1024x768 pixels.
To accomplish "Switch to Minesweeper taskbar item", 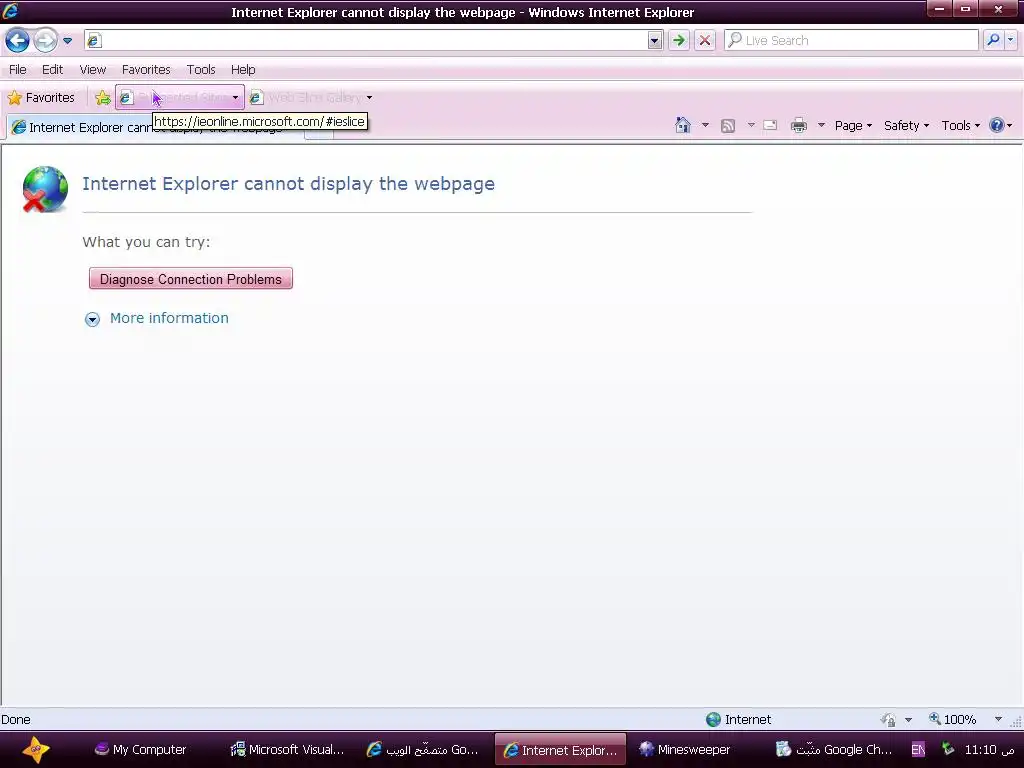I will point(685,750).
